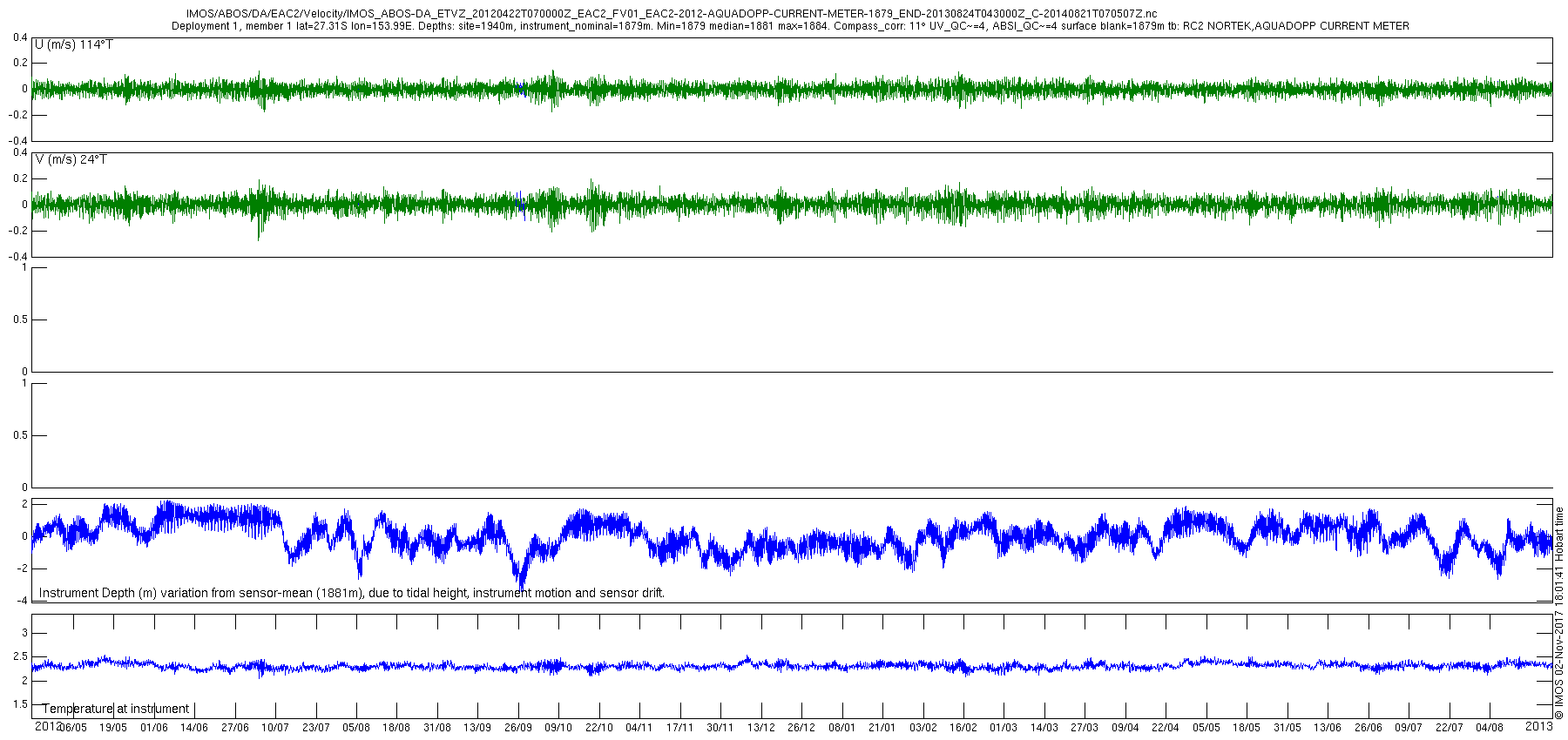This screenshot has width=1568, height=740.
Task: Click the 'Deployment 1, member 1' metadata line
Action: (790, 26)
